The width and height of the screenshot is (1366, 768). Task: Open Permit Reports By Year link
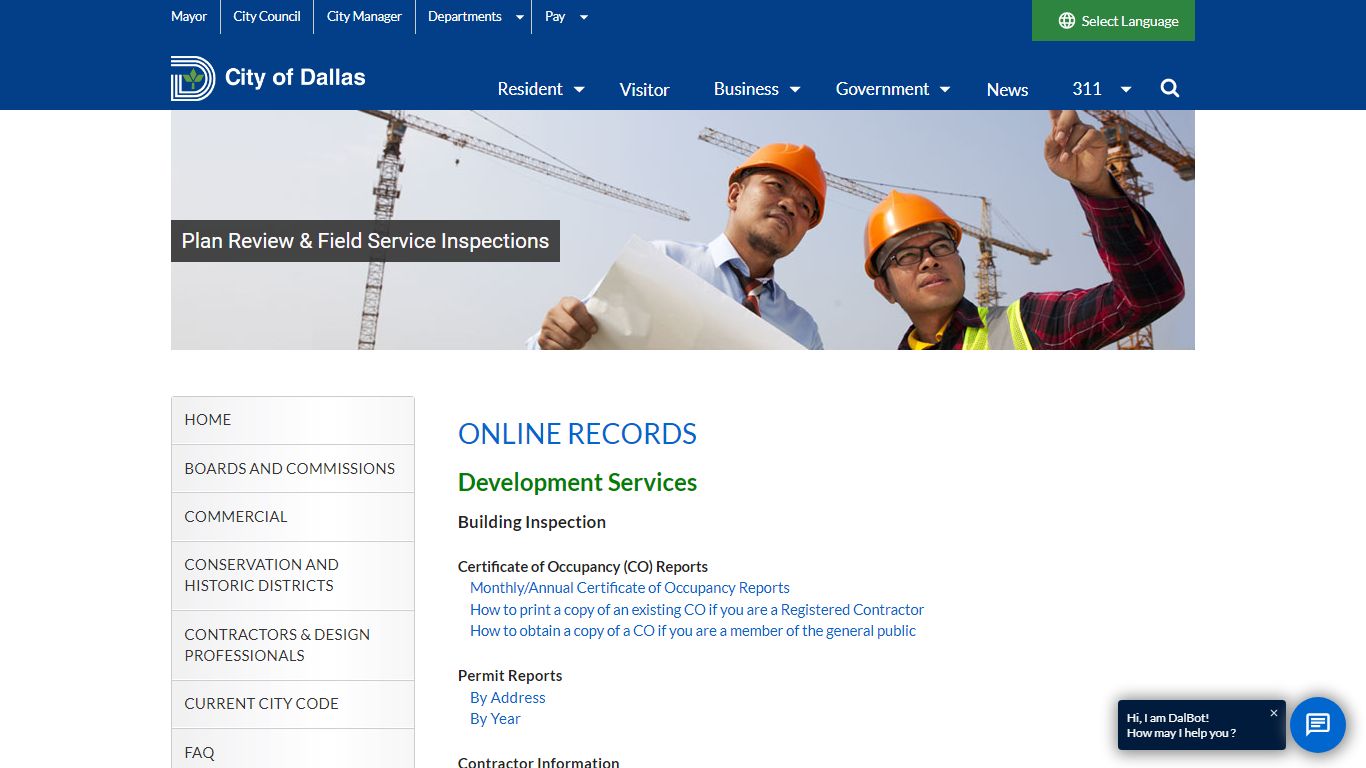click(x=495, y=719)
